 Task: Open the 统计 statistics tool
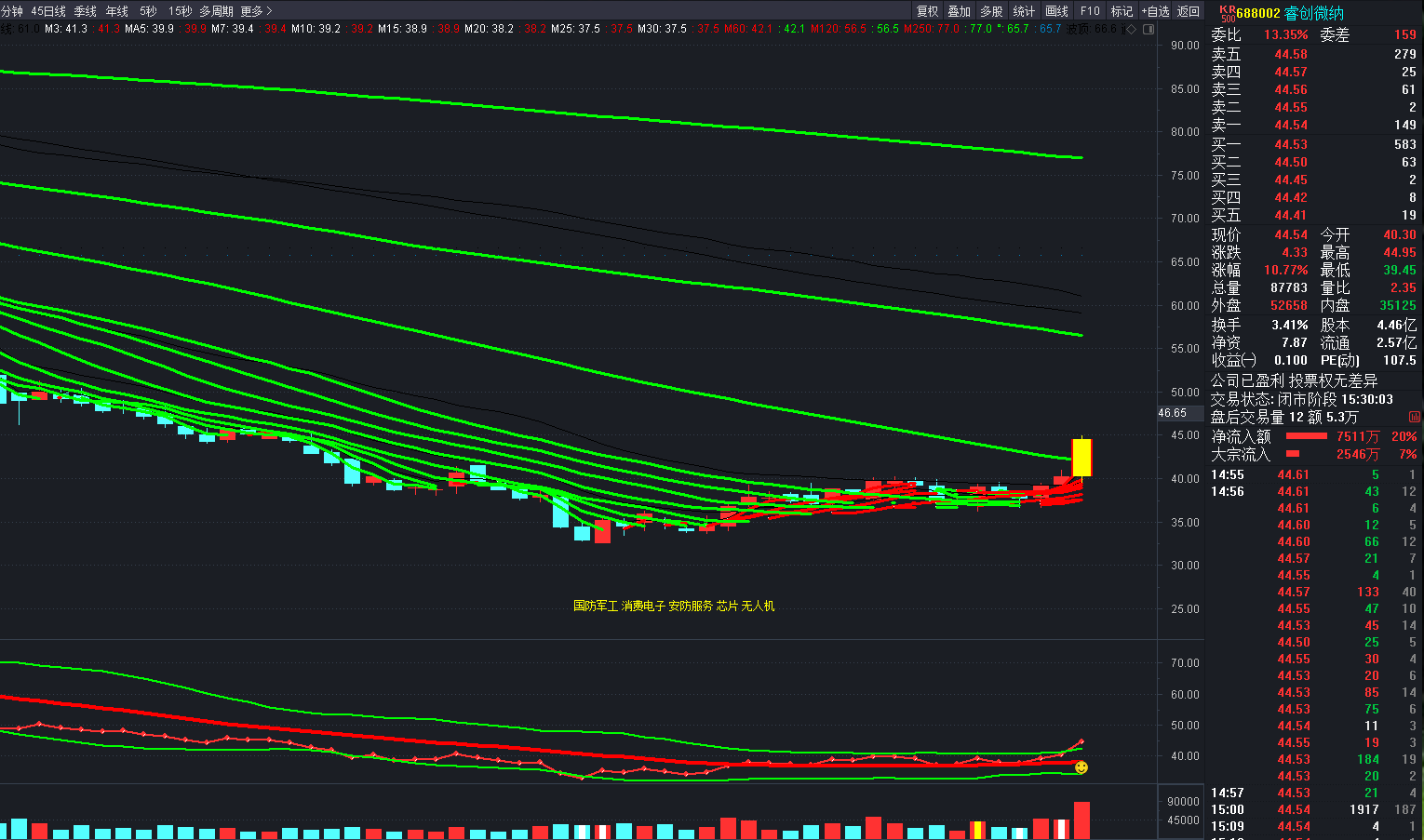point(1024,11)
